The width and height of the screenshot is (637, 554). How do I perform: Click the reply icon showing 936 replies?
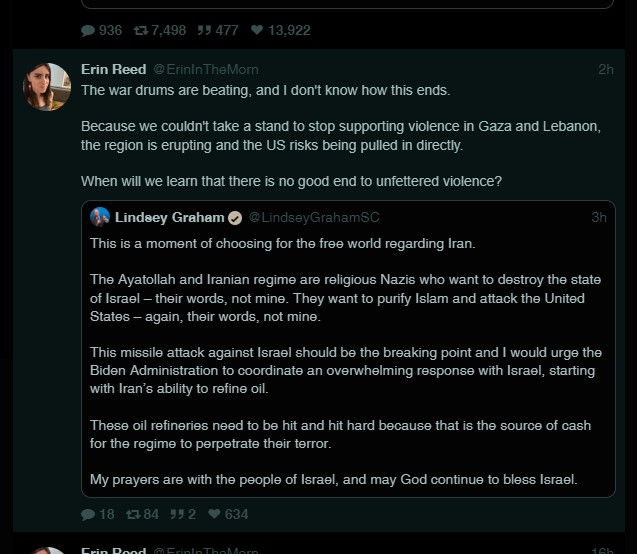[88, 31]
